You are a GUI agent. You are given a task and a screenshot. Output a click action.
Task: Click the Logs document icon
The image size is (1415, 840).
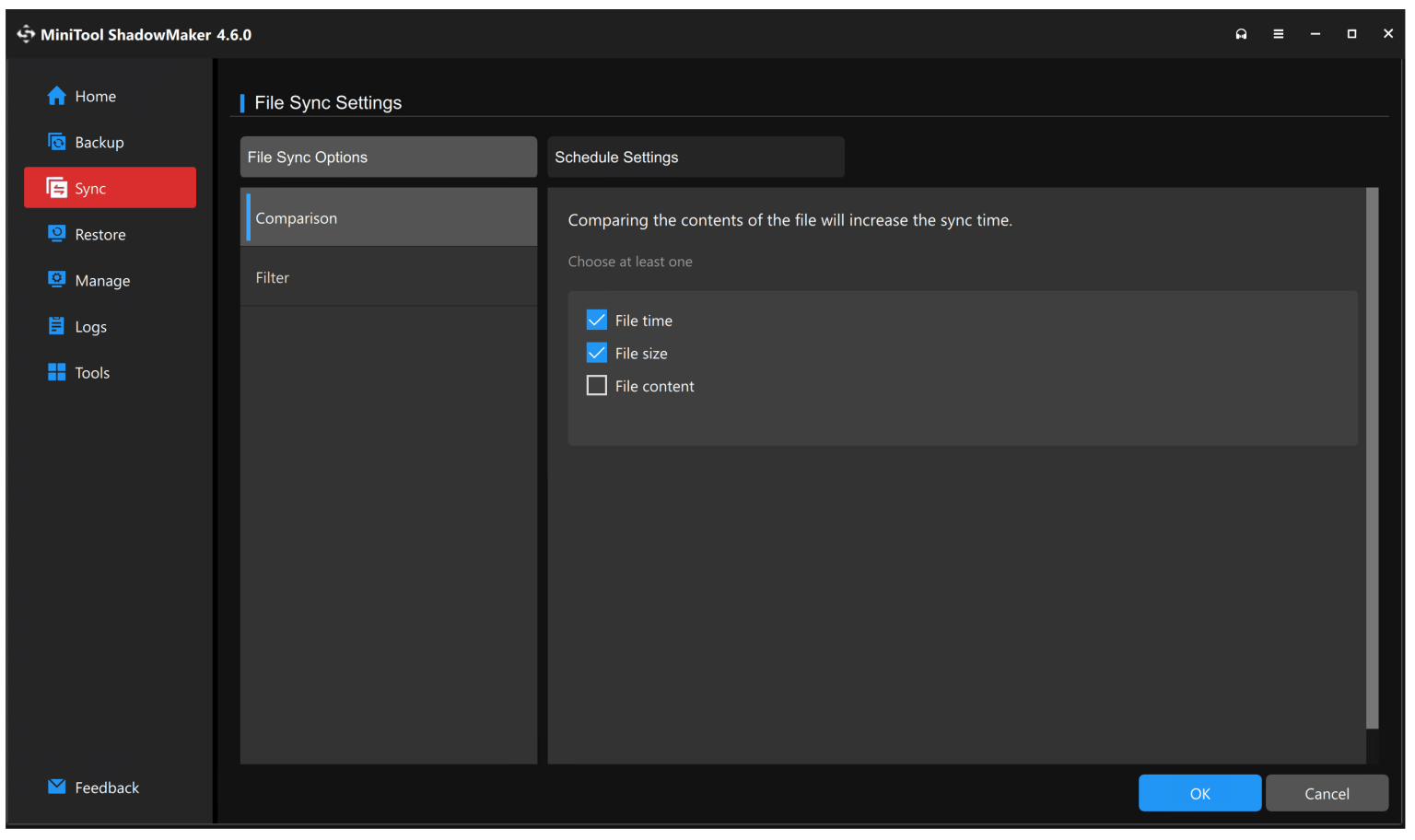(56, 326)
